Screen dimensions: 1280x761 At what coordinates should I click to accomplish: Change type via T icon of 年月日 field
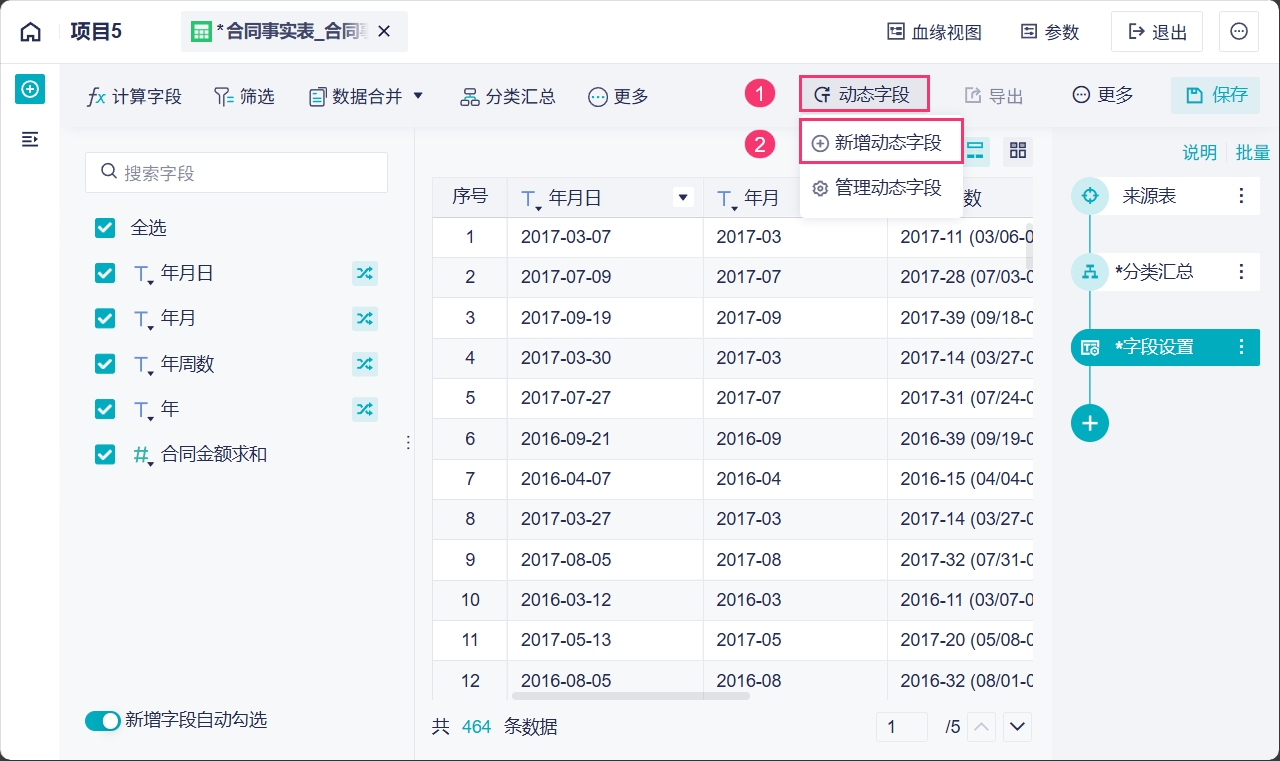(x=142, y=274)
